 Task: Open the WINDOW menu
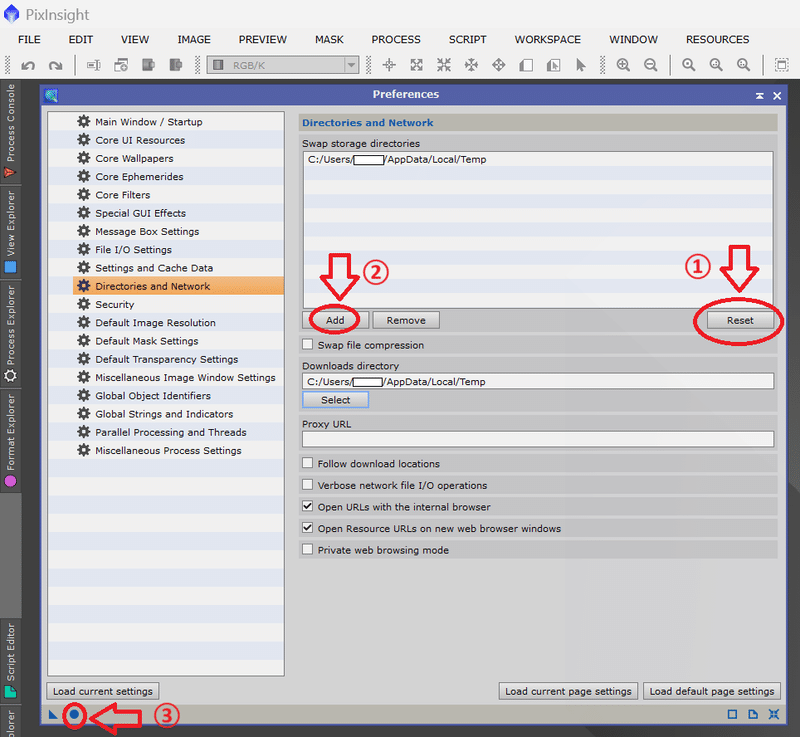(633, 39)
